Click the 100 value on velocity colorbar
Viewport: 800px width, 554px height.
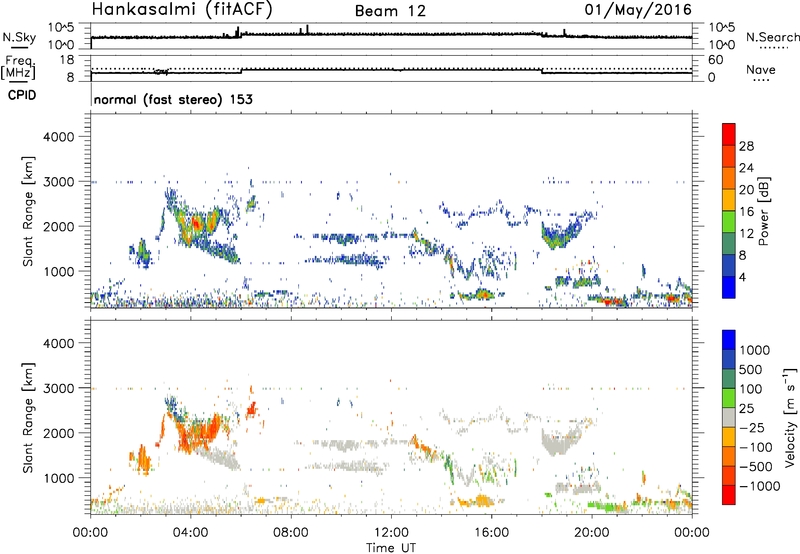coord(751,389)
